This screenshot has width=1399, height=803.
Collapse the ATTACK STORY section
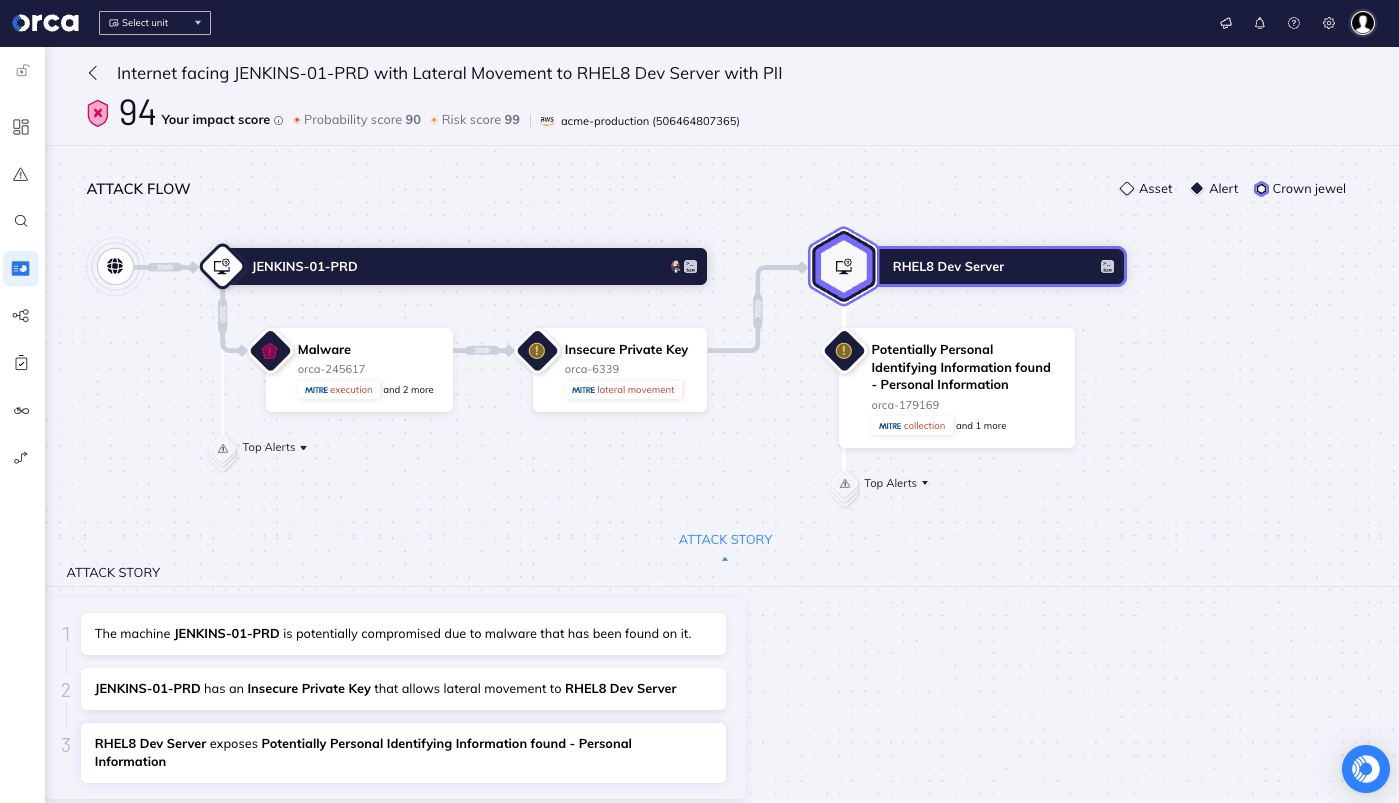pos(725,545)
